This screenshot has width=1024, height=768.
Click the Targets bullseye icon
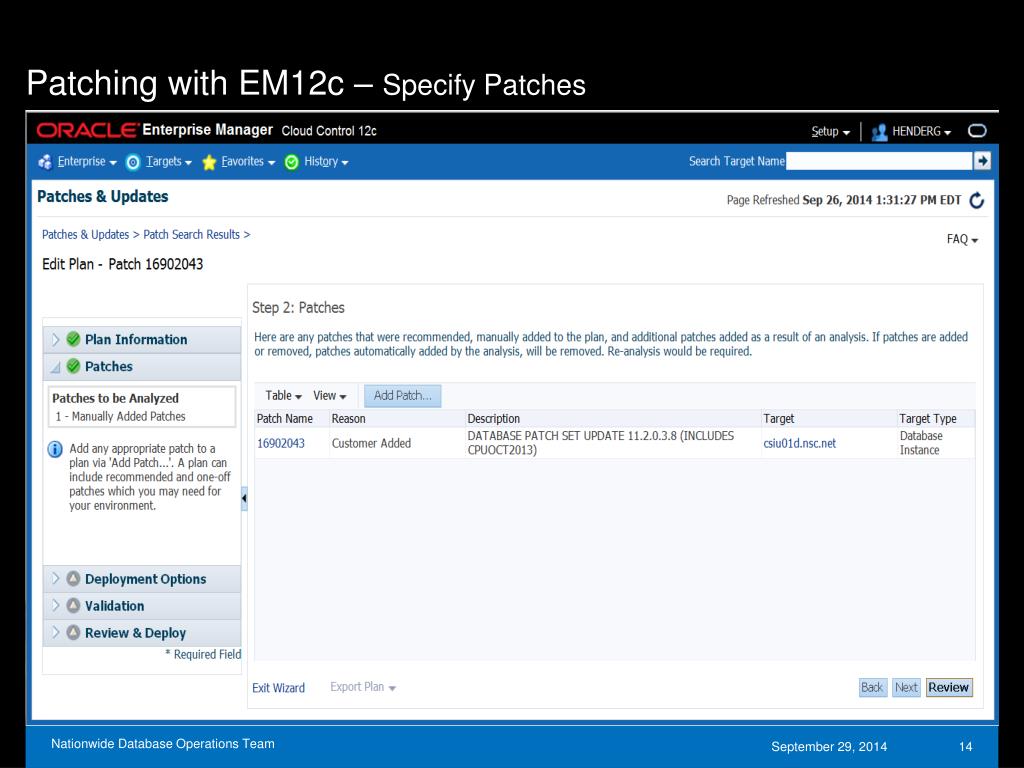(x=133, y=162)
